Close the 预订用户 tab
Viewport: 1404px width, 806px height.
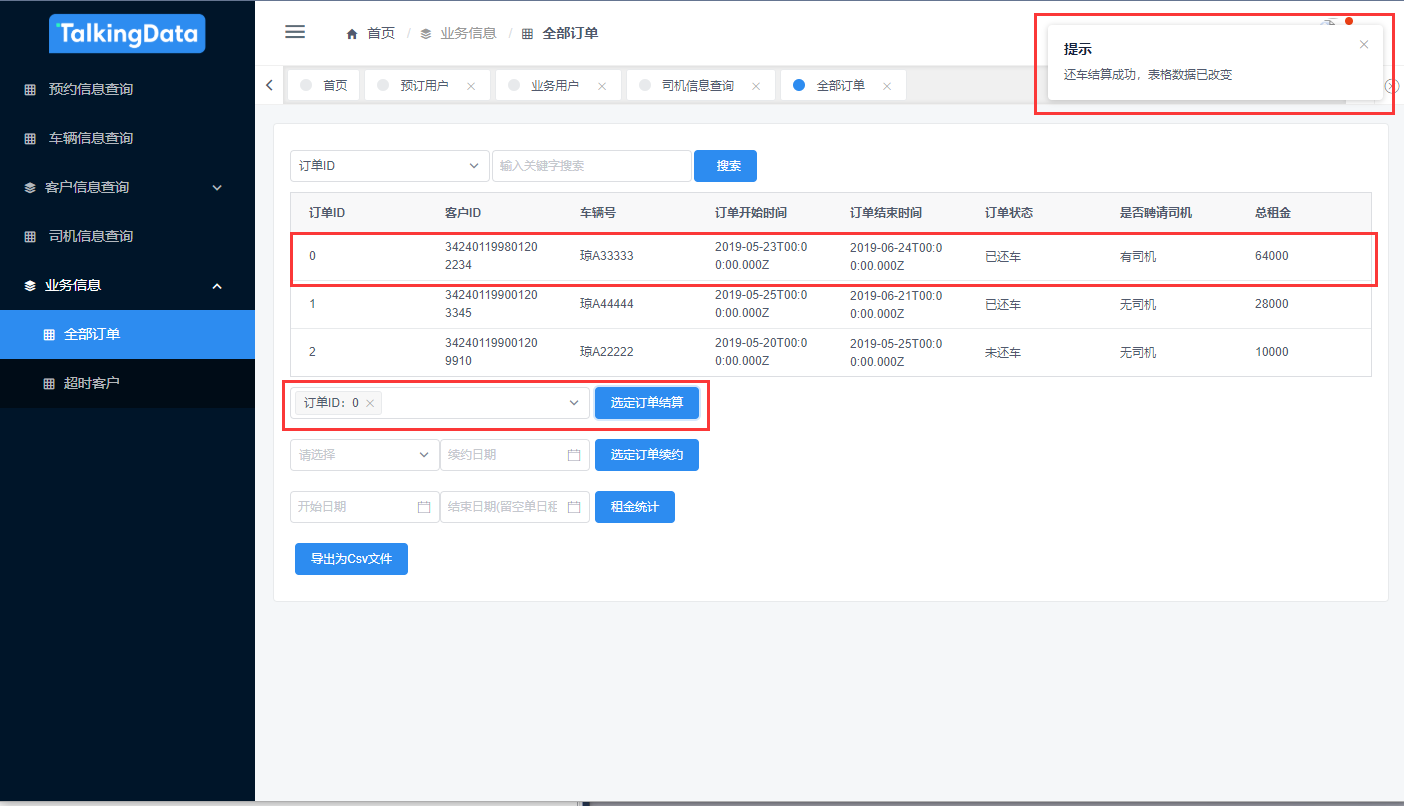coord(471,86)
